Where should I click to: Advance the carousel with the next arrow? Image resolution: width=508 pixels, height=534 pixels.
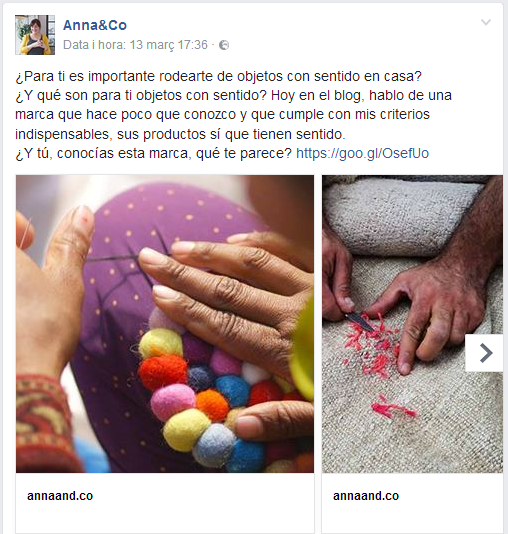pos(484,353)
